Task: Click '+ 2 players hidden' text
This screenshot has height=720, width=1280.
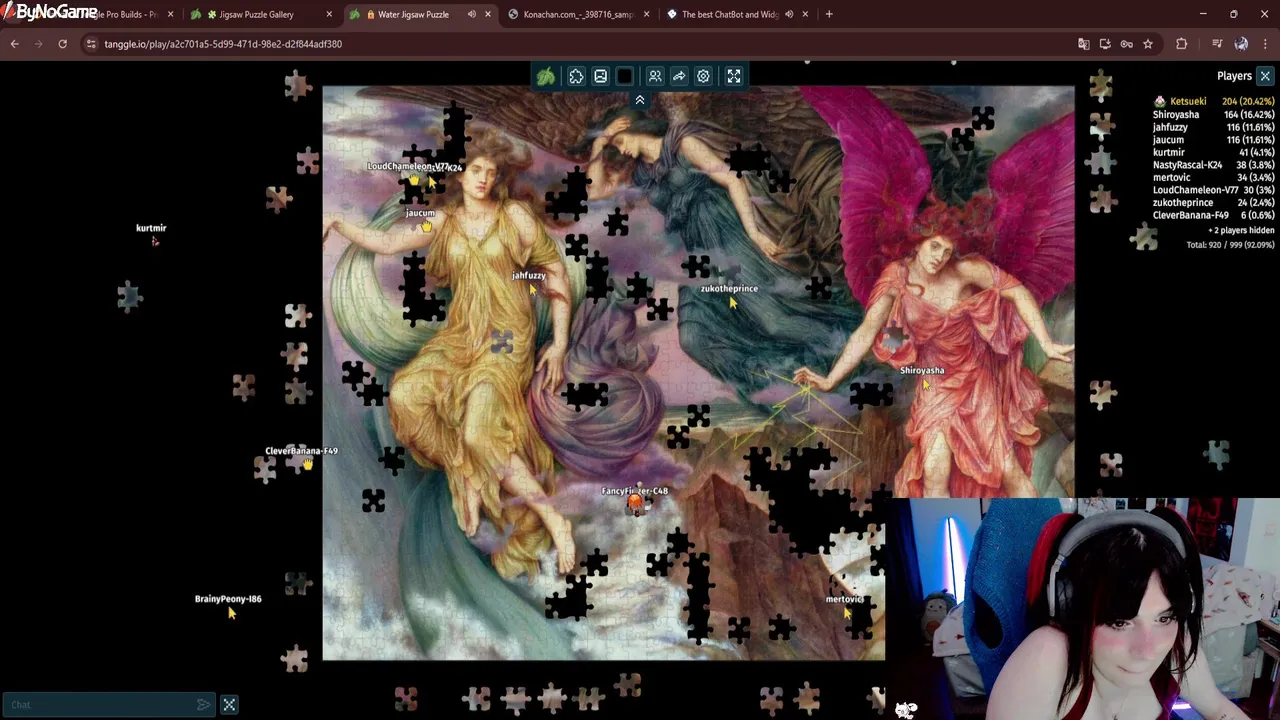Action: coord(1240,230)
